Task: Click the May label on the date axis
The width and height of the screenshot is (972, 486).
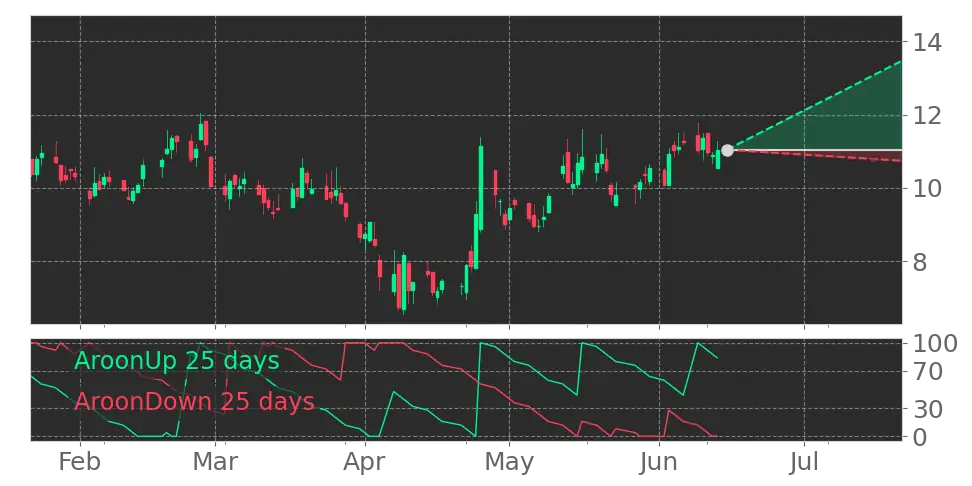Action: [509, 462]
